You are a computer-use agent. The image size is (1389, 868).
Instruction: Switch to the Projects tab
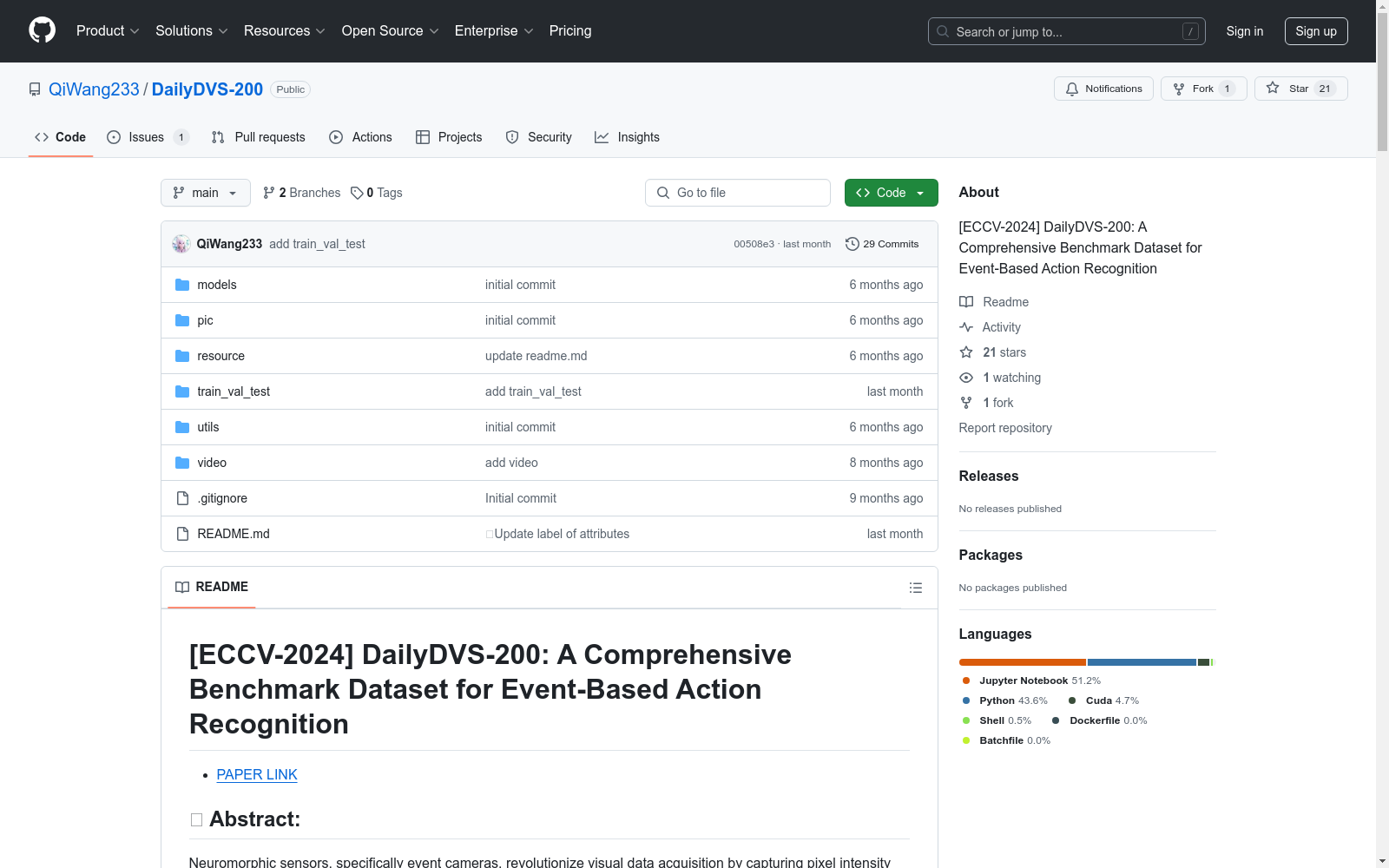[449, 137]
